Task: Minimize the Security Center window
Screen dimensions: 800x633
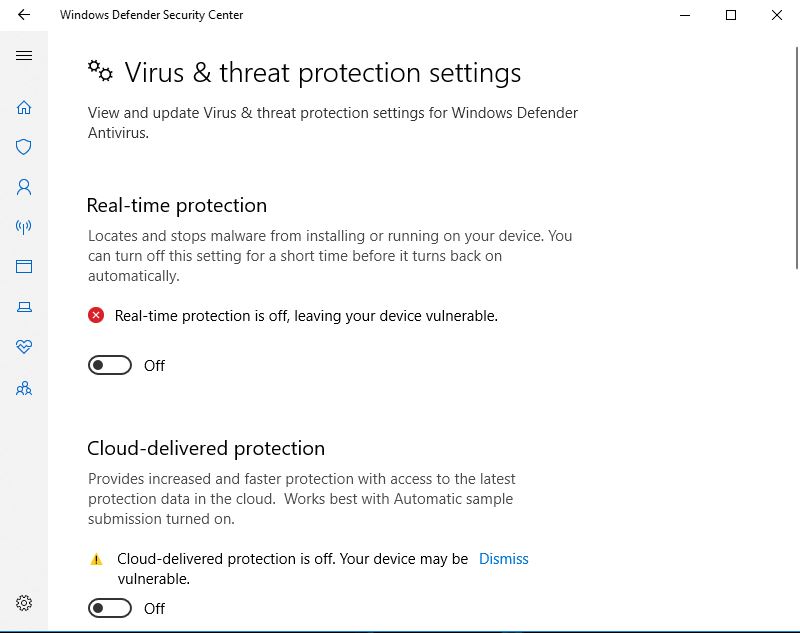Action: click(x=685, y=15)
